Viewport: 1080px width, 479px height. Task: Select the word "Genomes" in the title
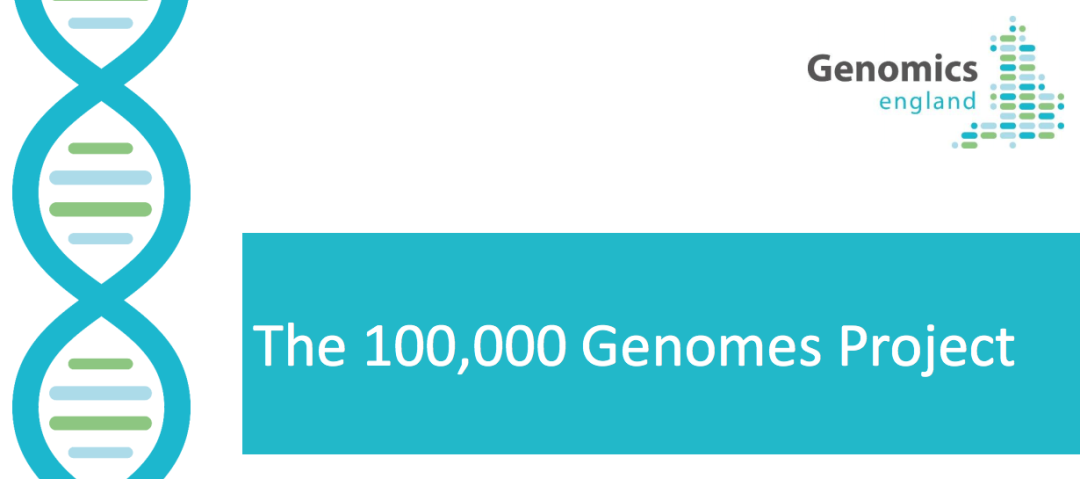coord(702,345)
